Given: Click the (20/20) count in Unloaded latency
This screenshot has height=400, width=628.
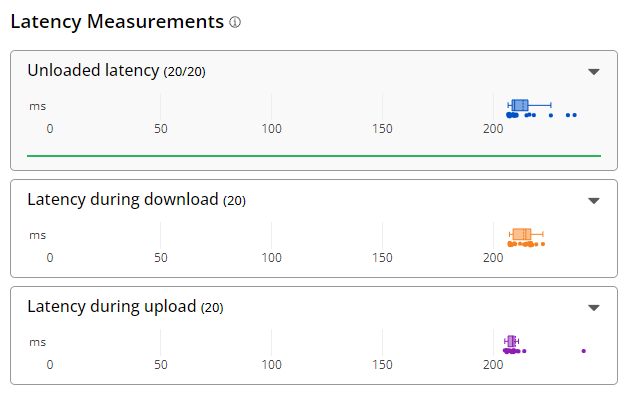Looking at the screenshot, I should [x=185, y=72].
